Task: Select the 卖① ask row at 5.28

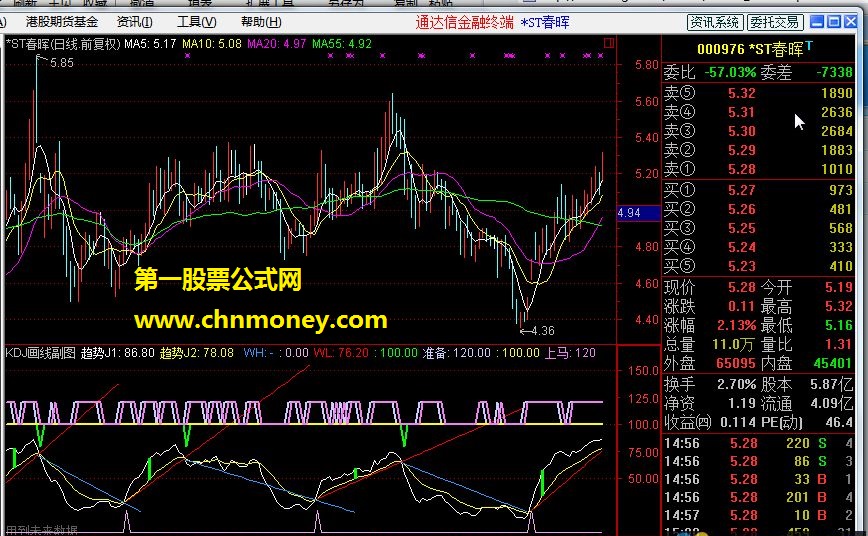Action: (x=758, y=169)
